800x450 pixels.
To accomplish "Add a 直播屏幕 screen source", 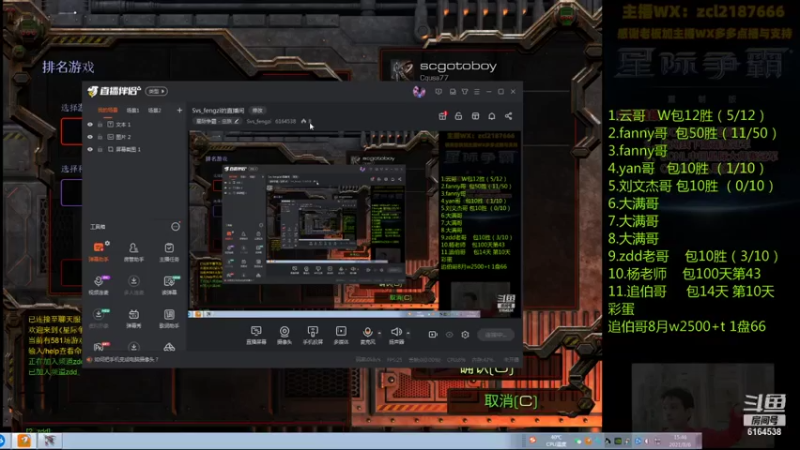I will click(x=256, y=335).
